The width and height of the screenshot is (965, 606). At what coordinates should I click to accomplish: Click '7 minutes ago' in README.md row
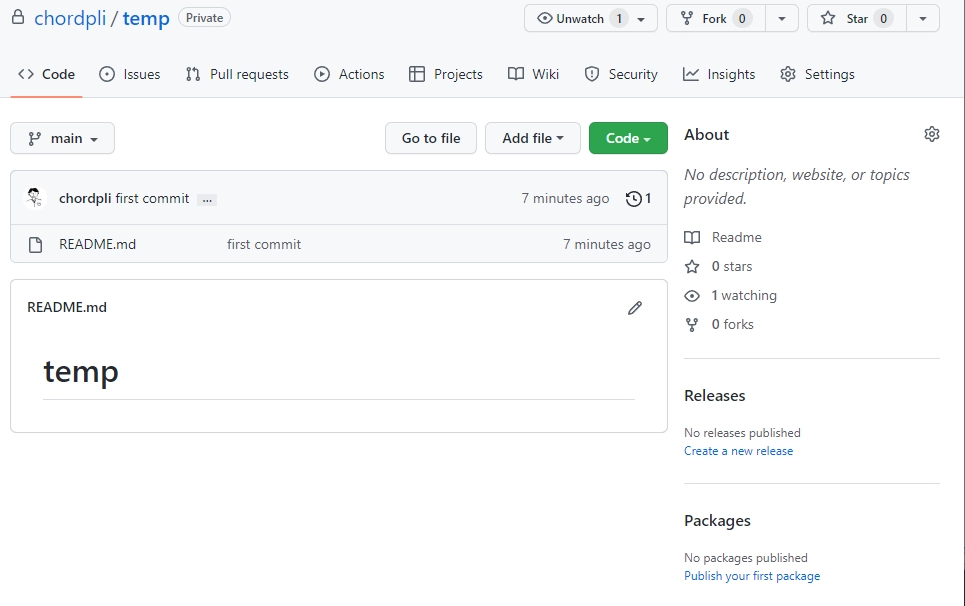pos(607,244)
